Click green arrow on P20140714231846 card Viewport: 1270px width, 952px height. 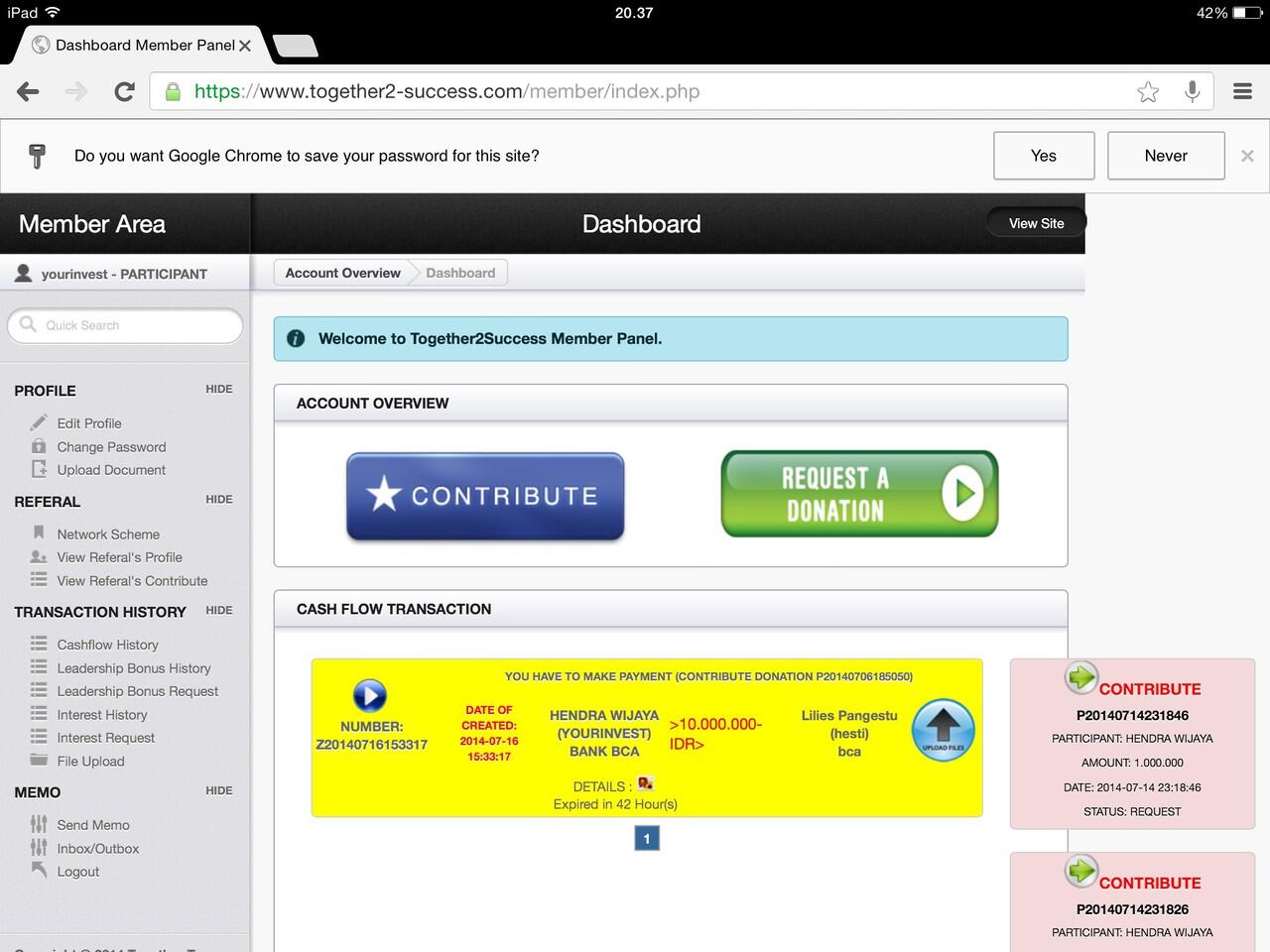click(x=1080, y=677)
